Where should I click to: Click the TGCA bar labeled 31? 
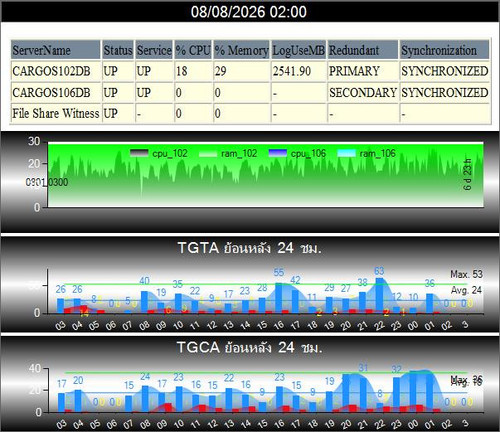click(x=363, y=395)
